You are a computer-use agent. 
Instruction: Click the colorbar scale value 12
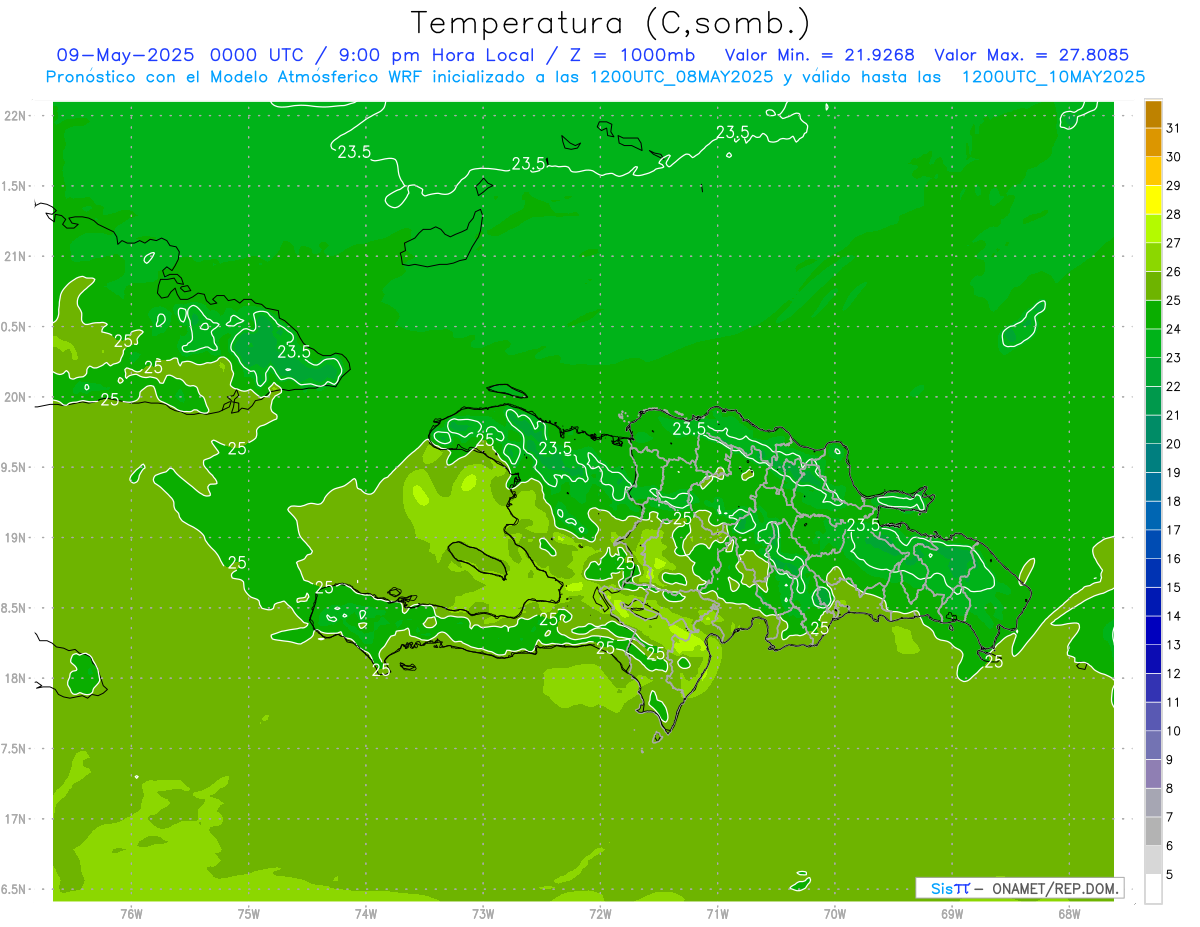coord(1174,674)
